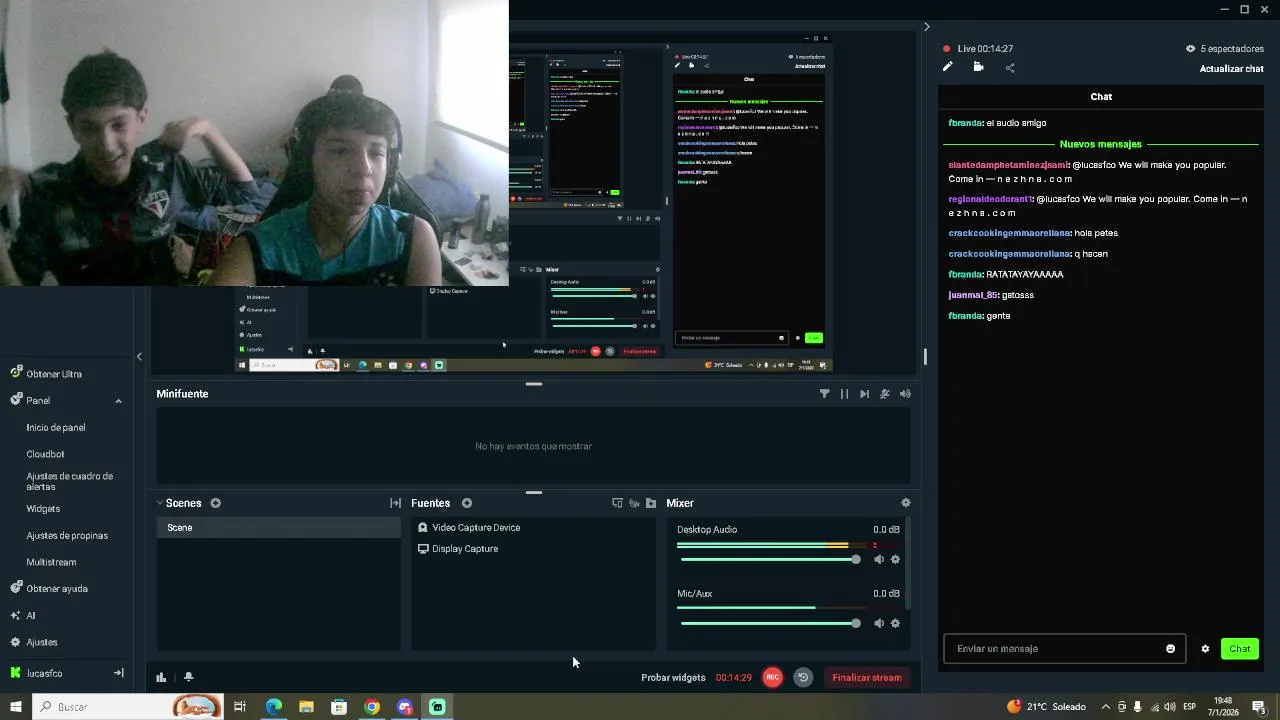Image resolution: width=1280 pixels, height=720 pixels.
Task: Open Cloudbot in the sidebar
Action: (x=45, y=454)
